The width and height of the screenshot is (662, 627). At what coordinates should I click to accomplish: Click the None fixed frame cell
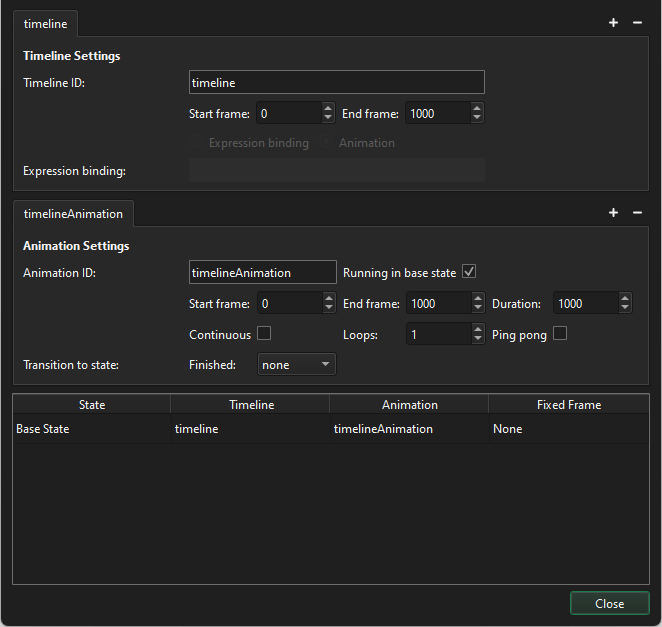point(507,429)
